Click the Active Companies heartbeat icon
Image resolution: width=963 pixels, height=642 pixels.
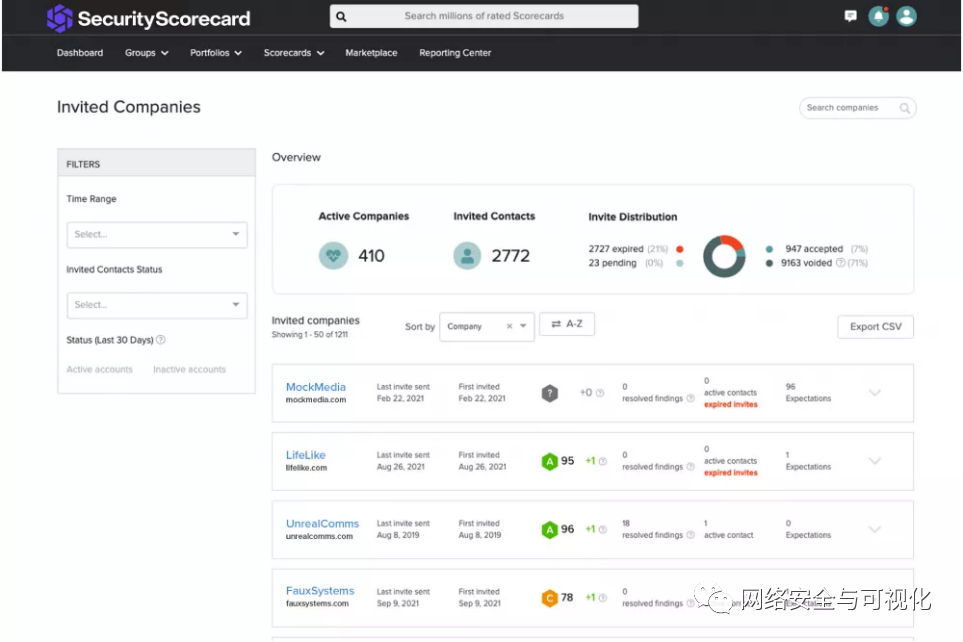pyautogui.click(x=333, y=256)
